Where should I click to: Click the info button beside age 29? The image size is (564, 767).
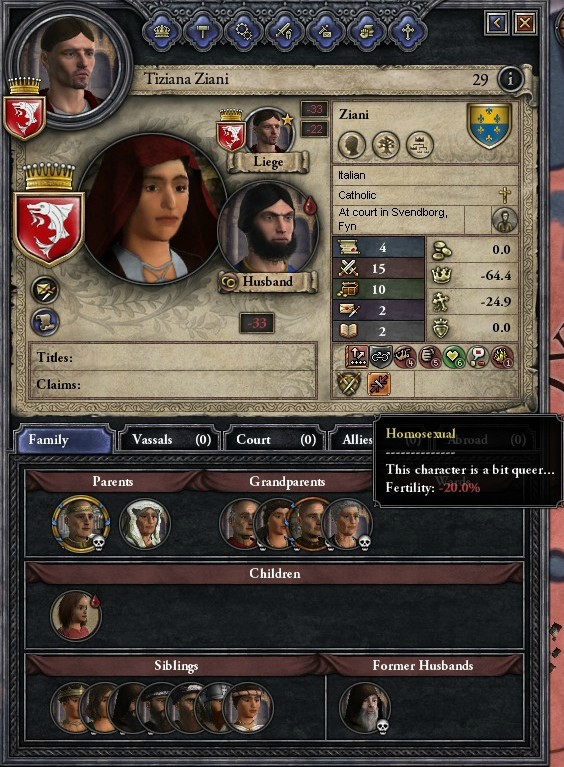pos(510,78)
